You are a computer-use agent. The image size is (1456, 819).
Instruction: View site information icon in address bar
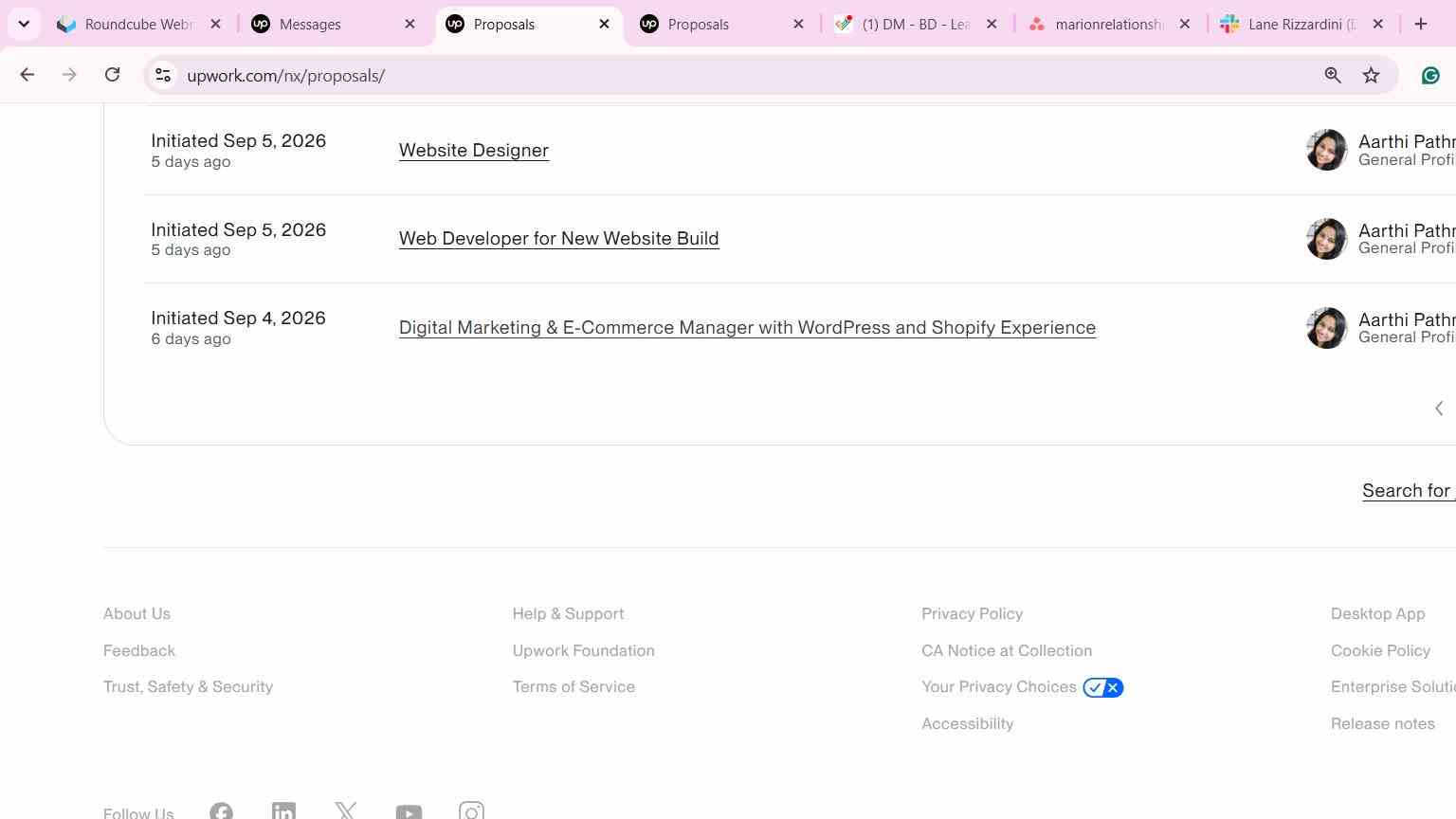click(163, 75)
